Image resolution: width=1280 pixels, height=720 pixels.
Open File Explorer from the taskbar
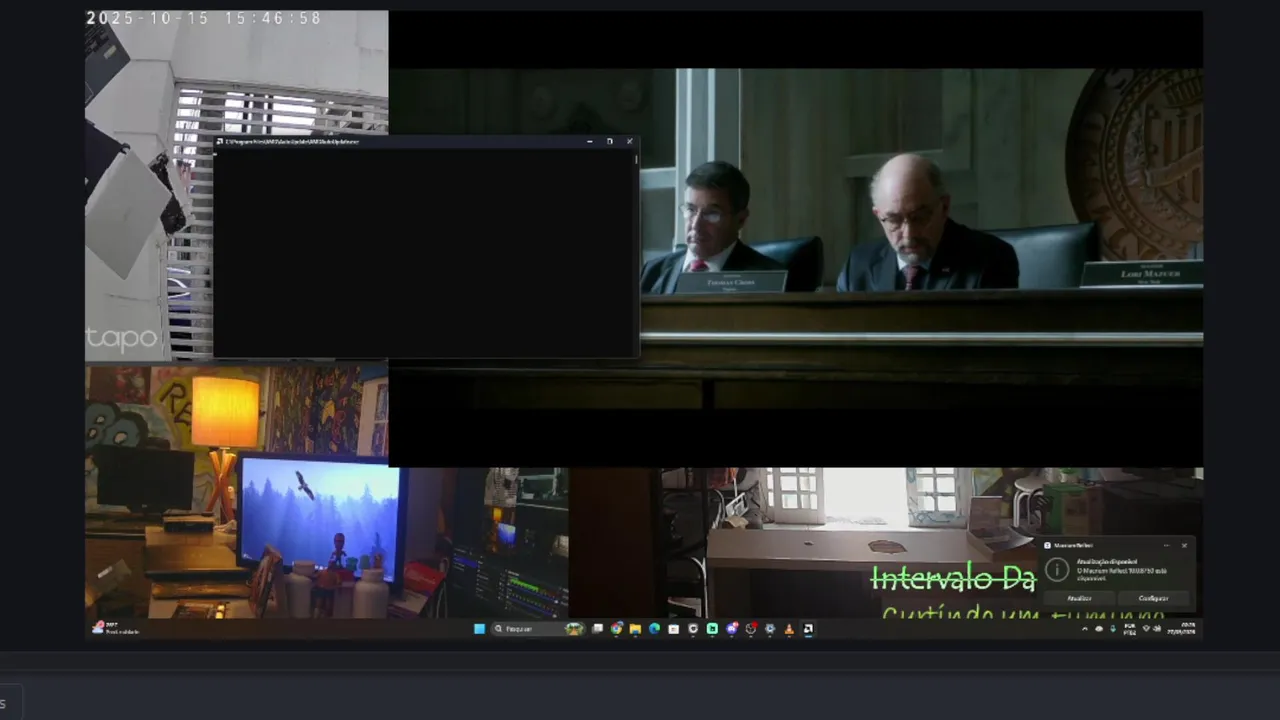coord(635,629)
